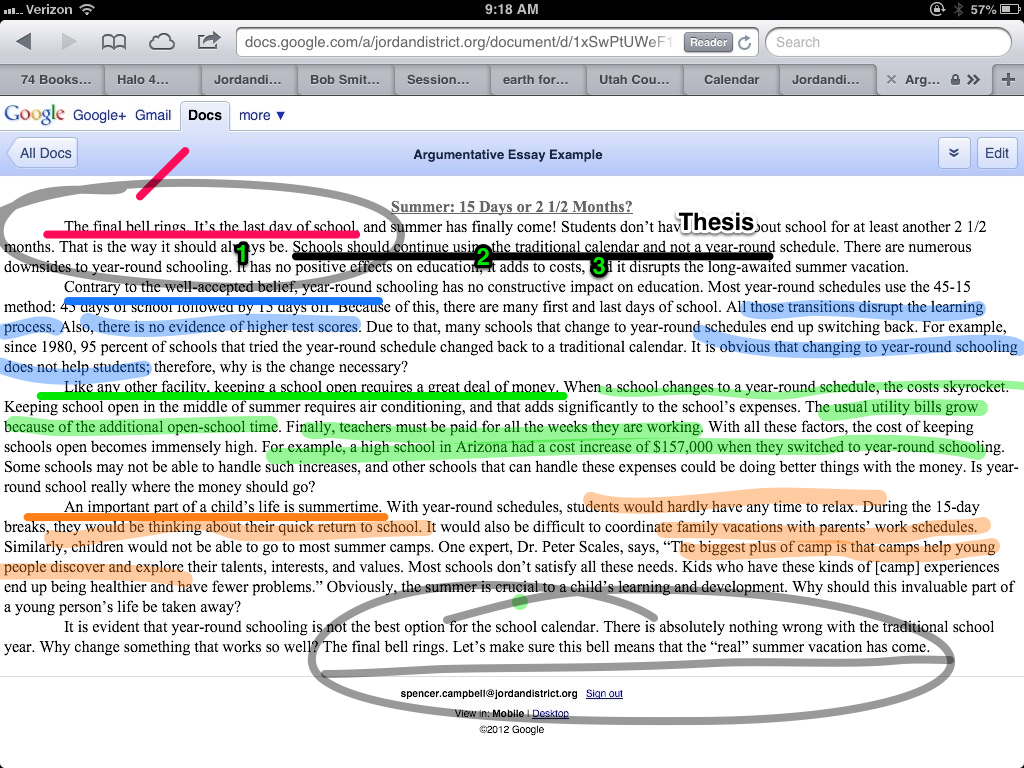Tap the Search field
This screenshot has height=768, width=1024.
click(888, 42)
